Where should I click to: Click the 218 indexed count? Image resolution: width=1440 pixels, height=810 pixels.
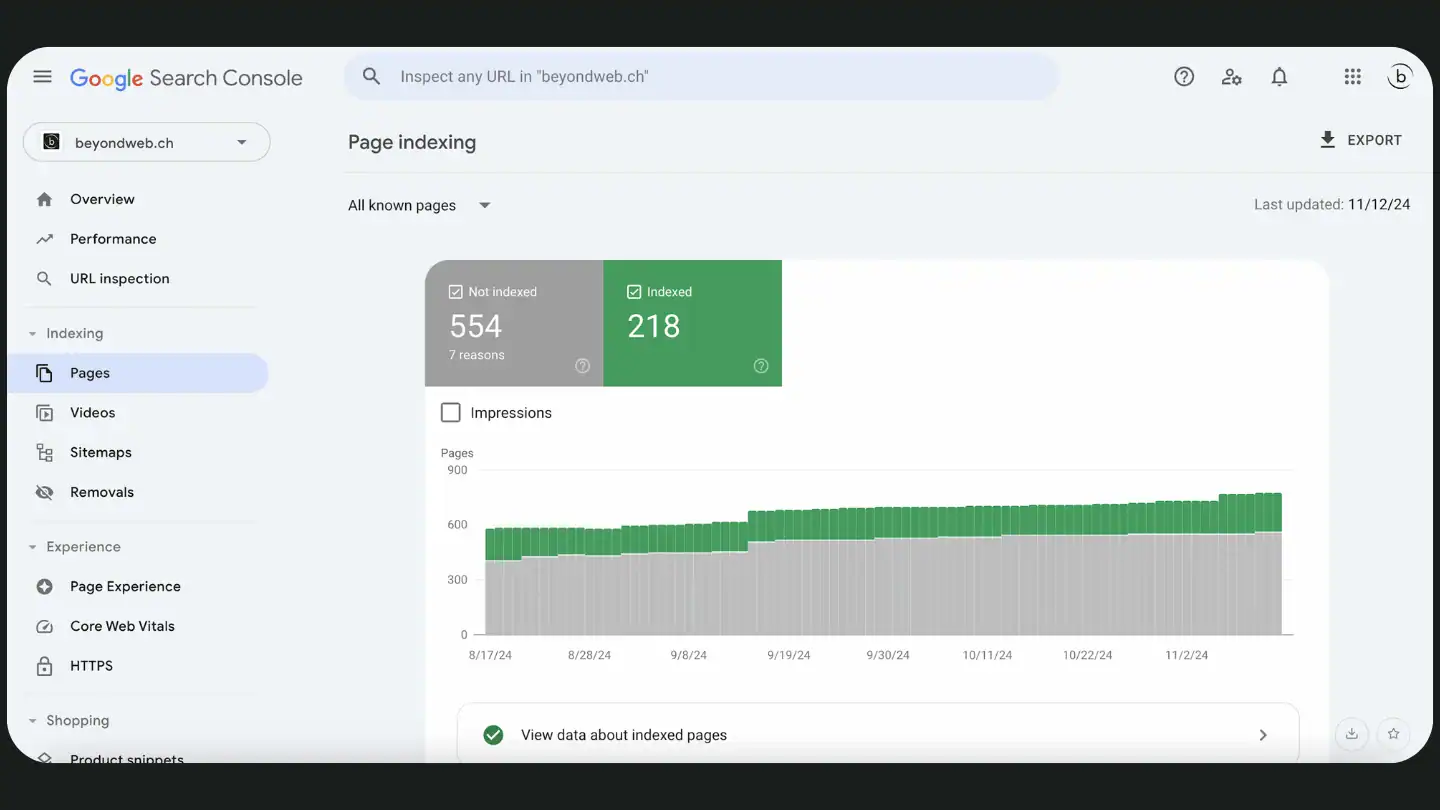click(654, 326)
